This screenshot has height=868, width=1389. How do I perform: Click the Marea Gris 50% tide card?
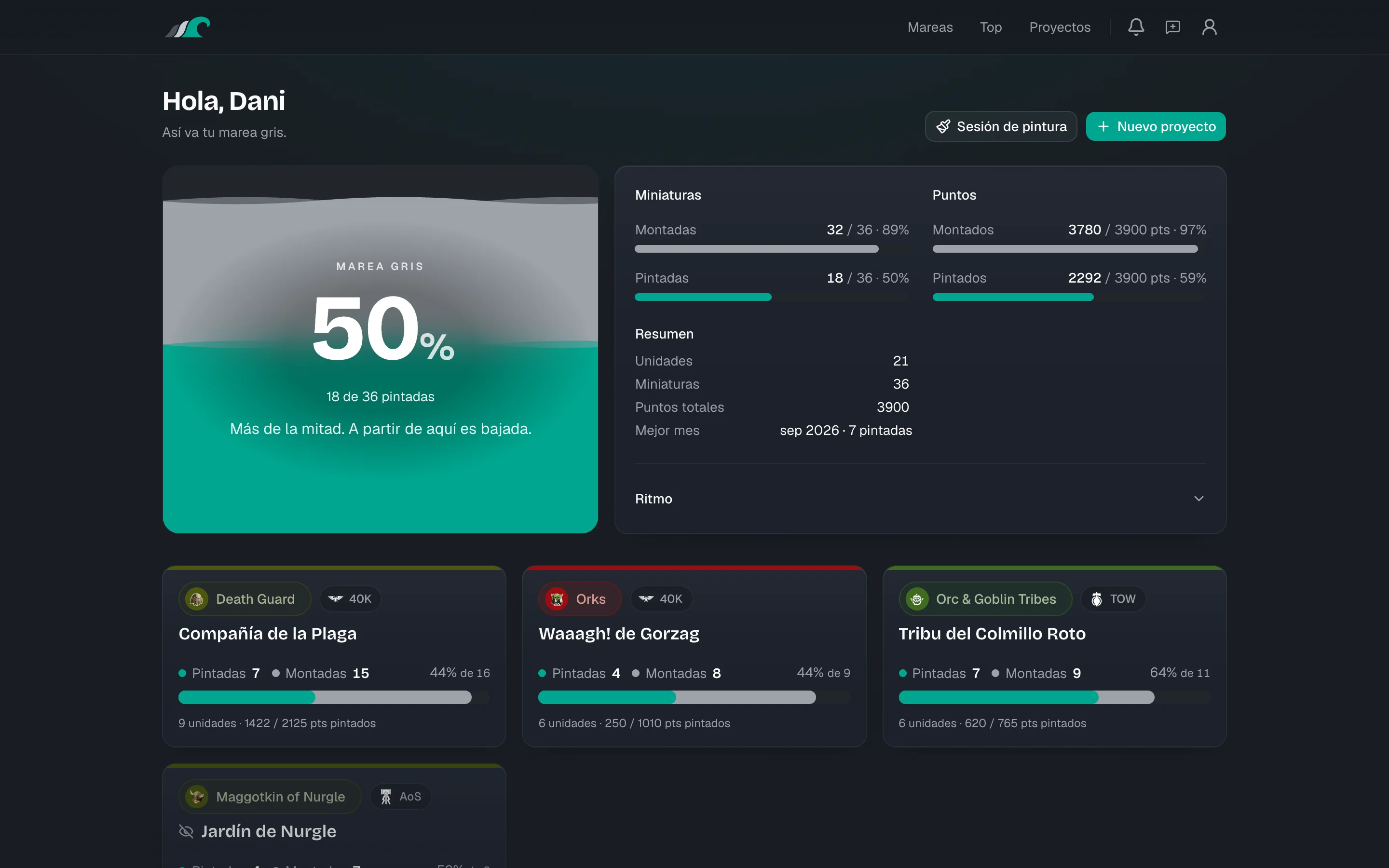coord(381,350)
